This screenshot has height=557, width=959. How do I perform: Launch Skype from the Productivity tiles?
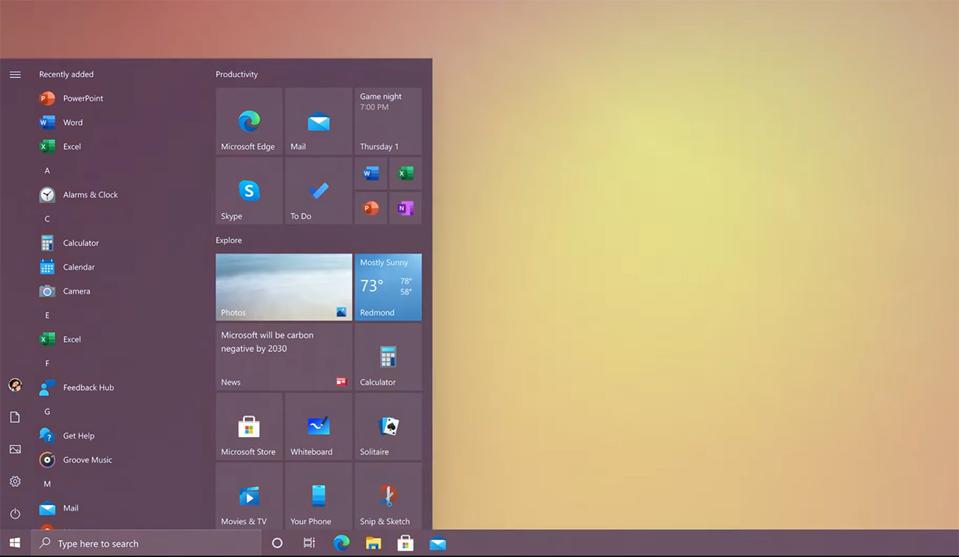click(249, 191)
